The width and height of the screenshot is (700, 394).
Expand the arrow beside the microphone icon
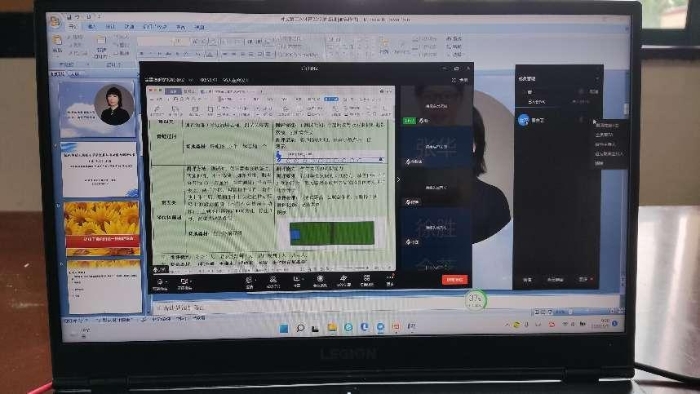point(167,282)
